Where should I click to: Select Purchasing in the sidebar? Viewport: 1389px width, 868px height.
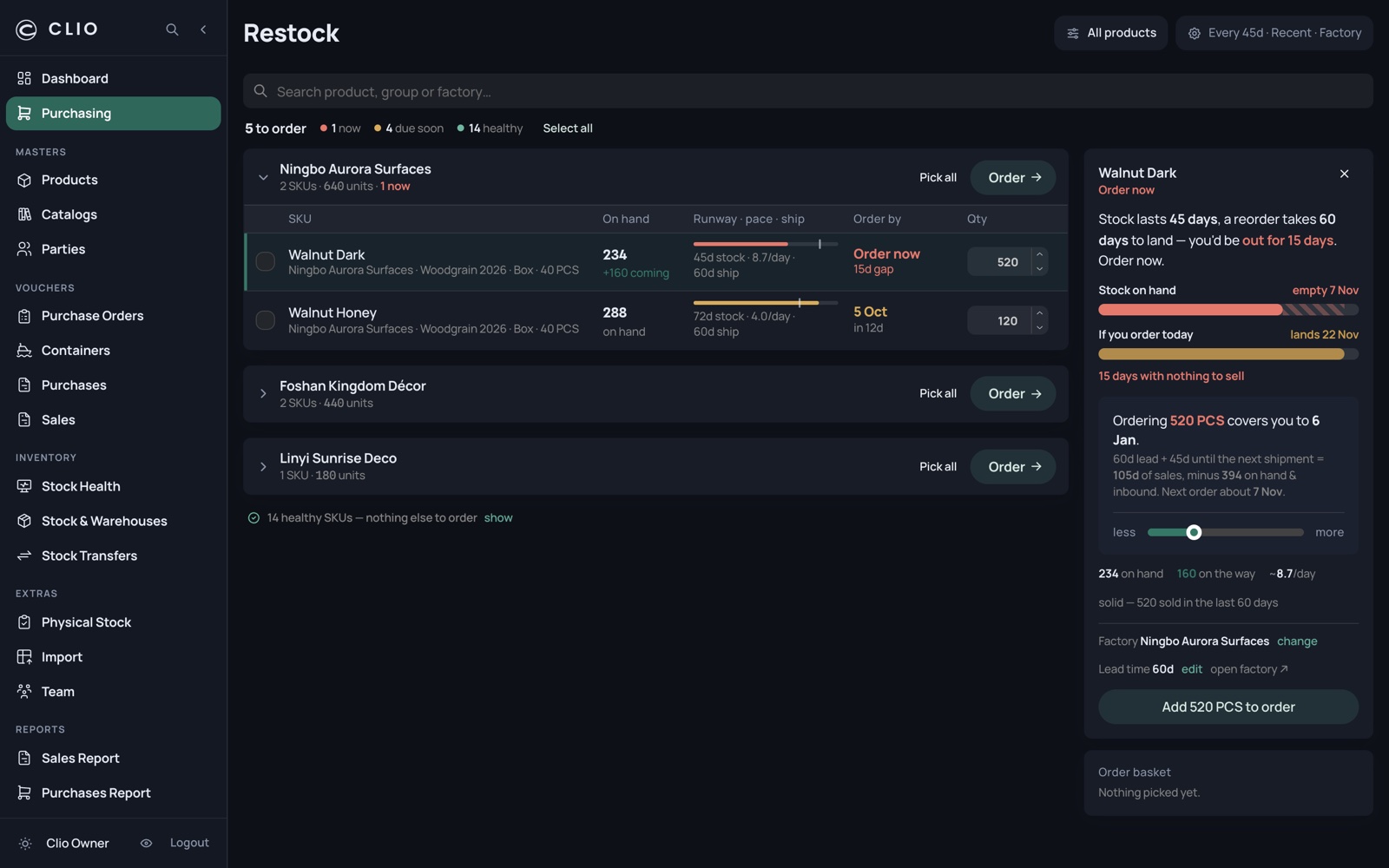tap(114, 113)
